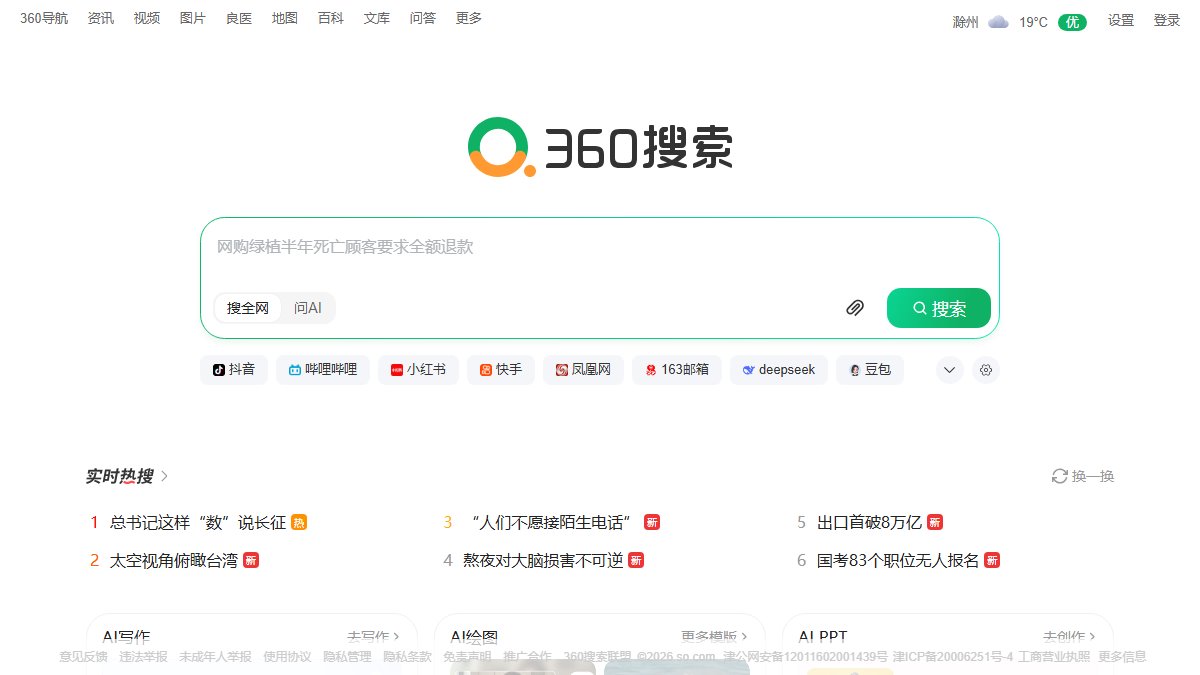
Task: Open the deepseek shortcut
Action: click(x=779, y=370)
